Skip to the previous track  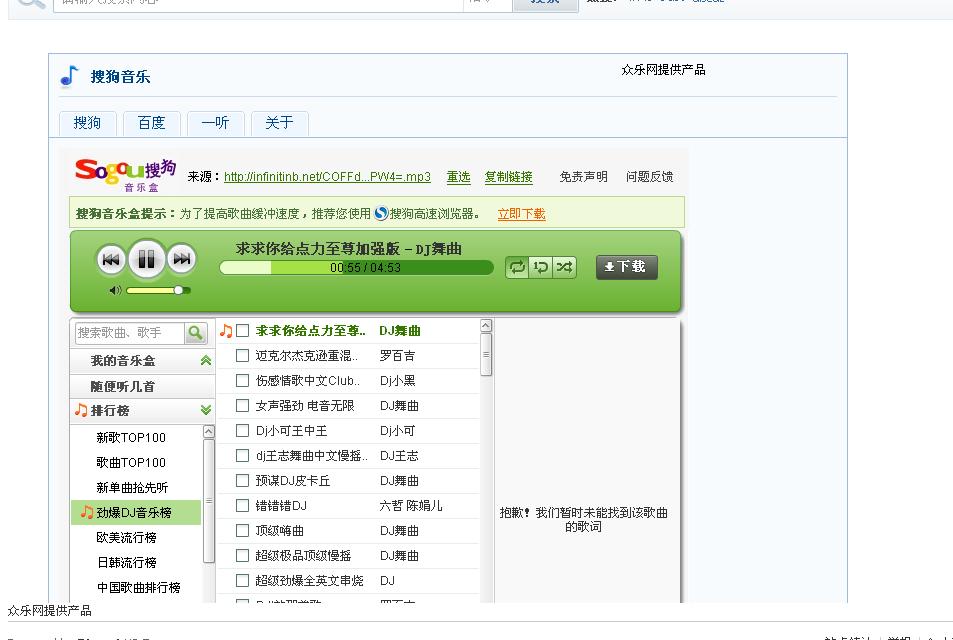[x=111, y=260]
